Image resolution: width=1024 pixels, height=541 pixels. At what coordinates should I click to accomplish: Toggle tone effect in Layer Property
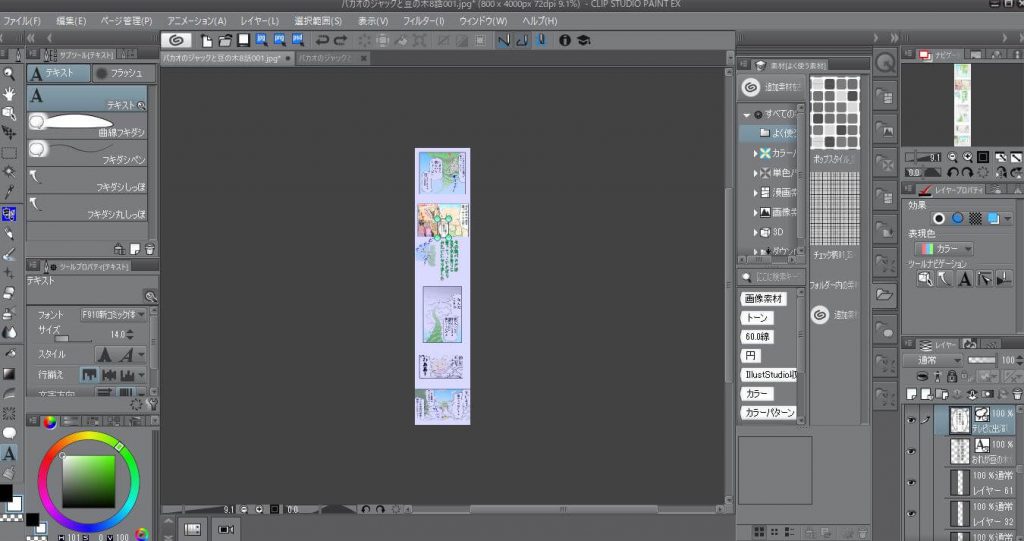click(975, 218)
